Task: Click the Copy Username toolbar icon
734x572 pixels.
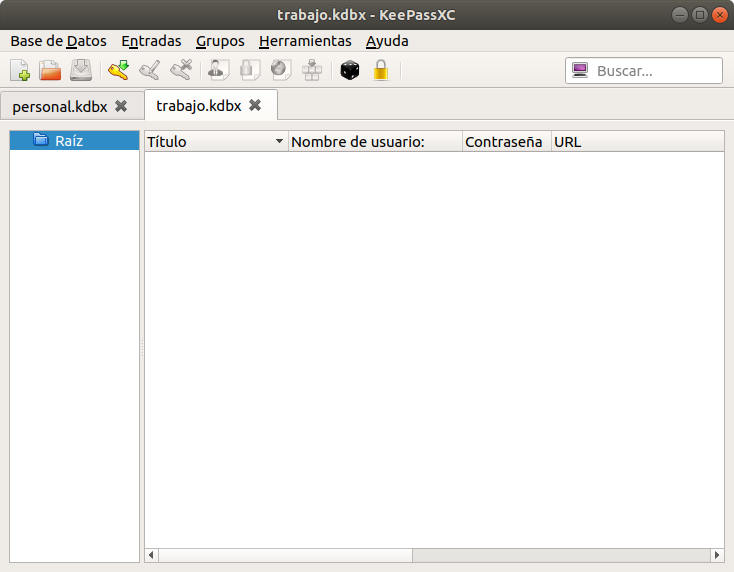Action: pos(218,70)
